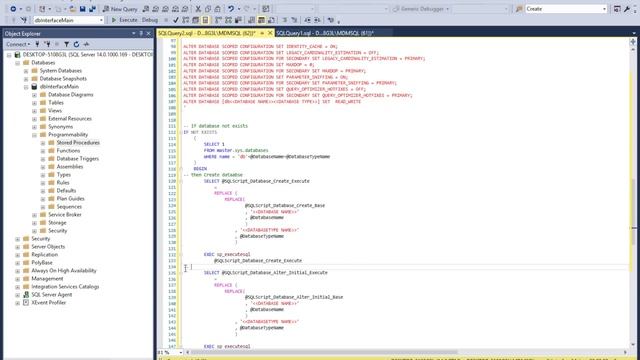Image resolution: width=640 pixels, height=360 pixels.
Task: Open the document tab list dropdown
Action: tap(634, 33)
